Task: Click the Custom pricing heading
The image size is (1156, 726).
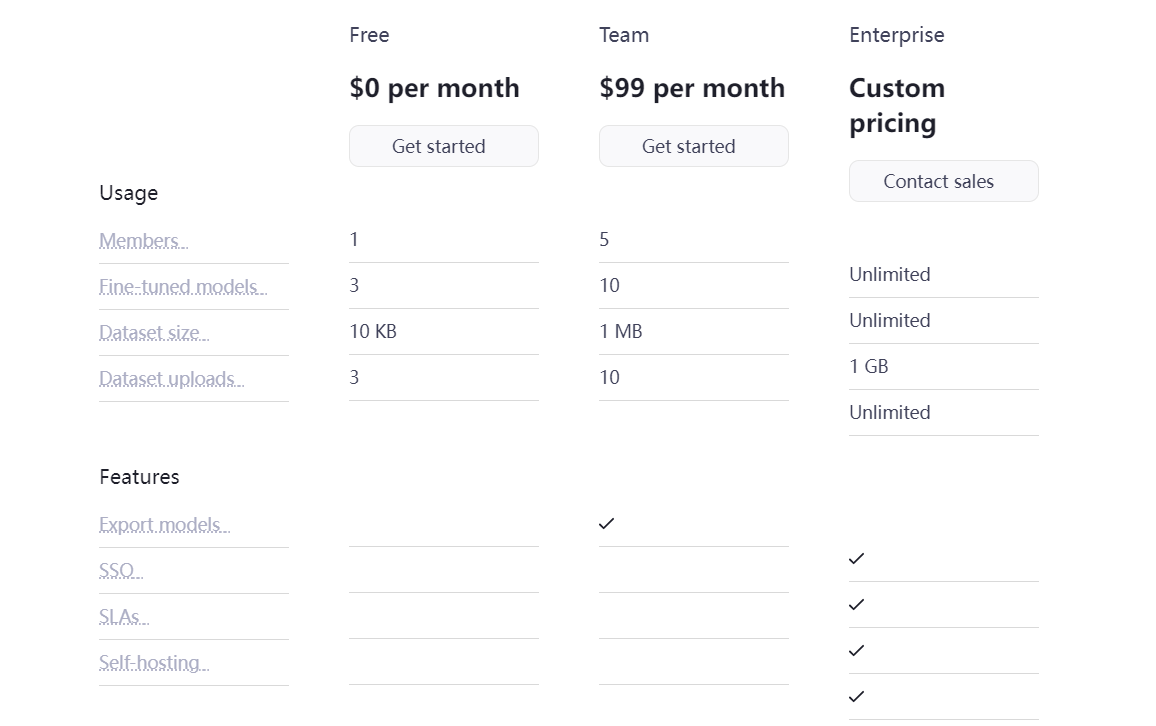Action: [897, 105]
